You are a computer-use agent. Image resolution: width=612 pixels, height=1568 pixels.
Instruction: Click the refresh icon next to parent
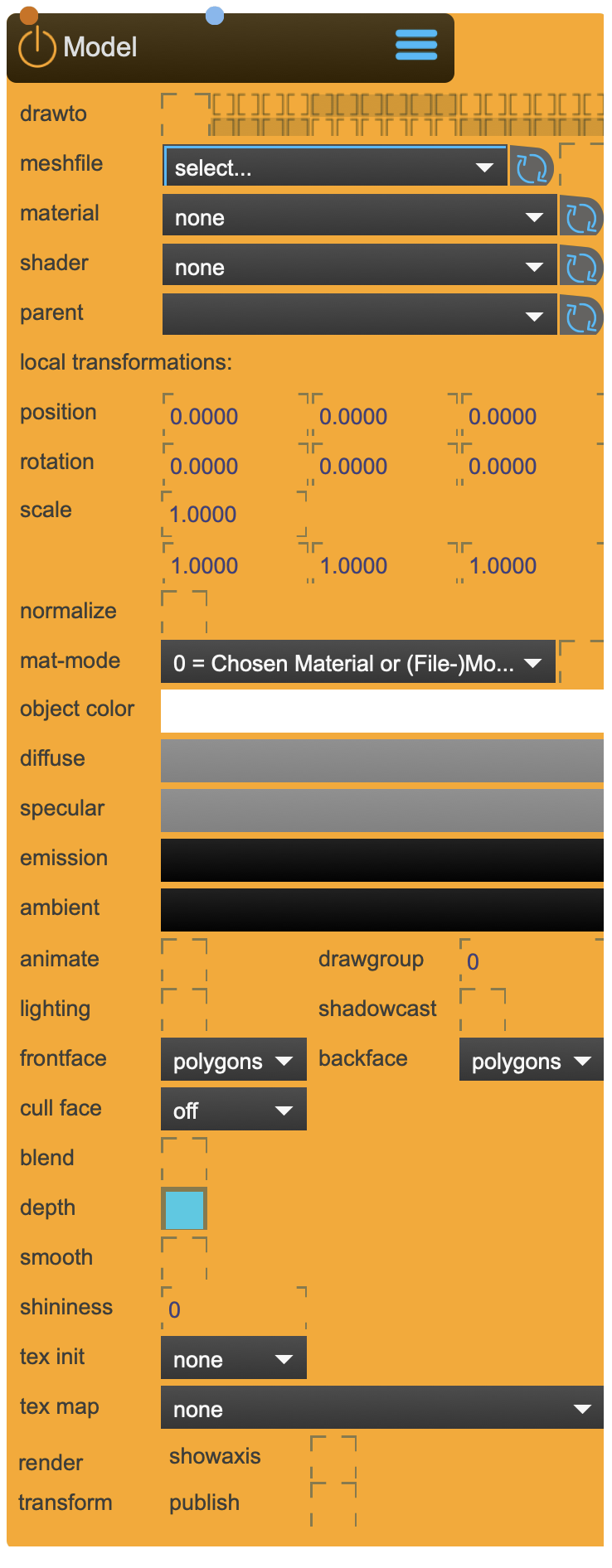click(x=580, y=317)
